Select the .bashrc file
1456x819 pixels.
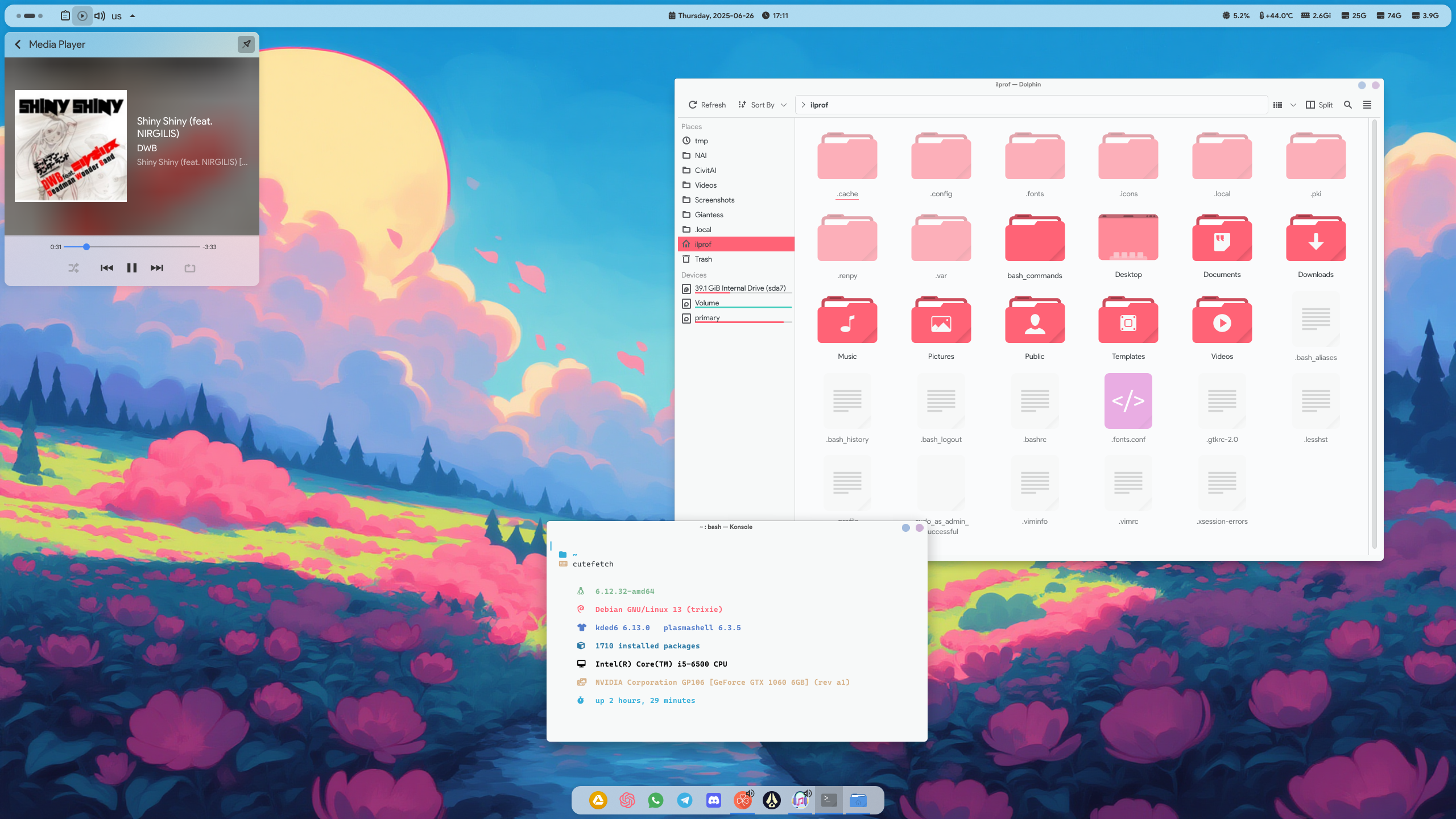[1035, 408]
